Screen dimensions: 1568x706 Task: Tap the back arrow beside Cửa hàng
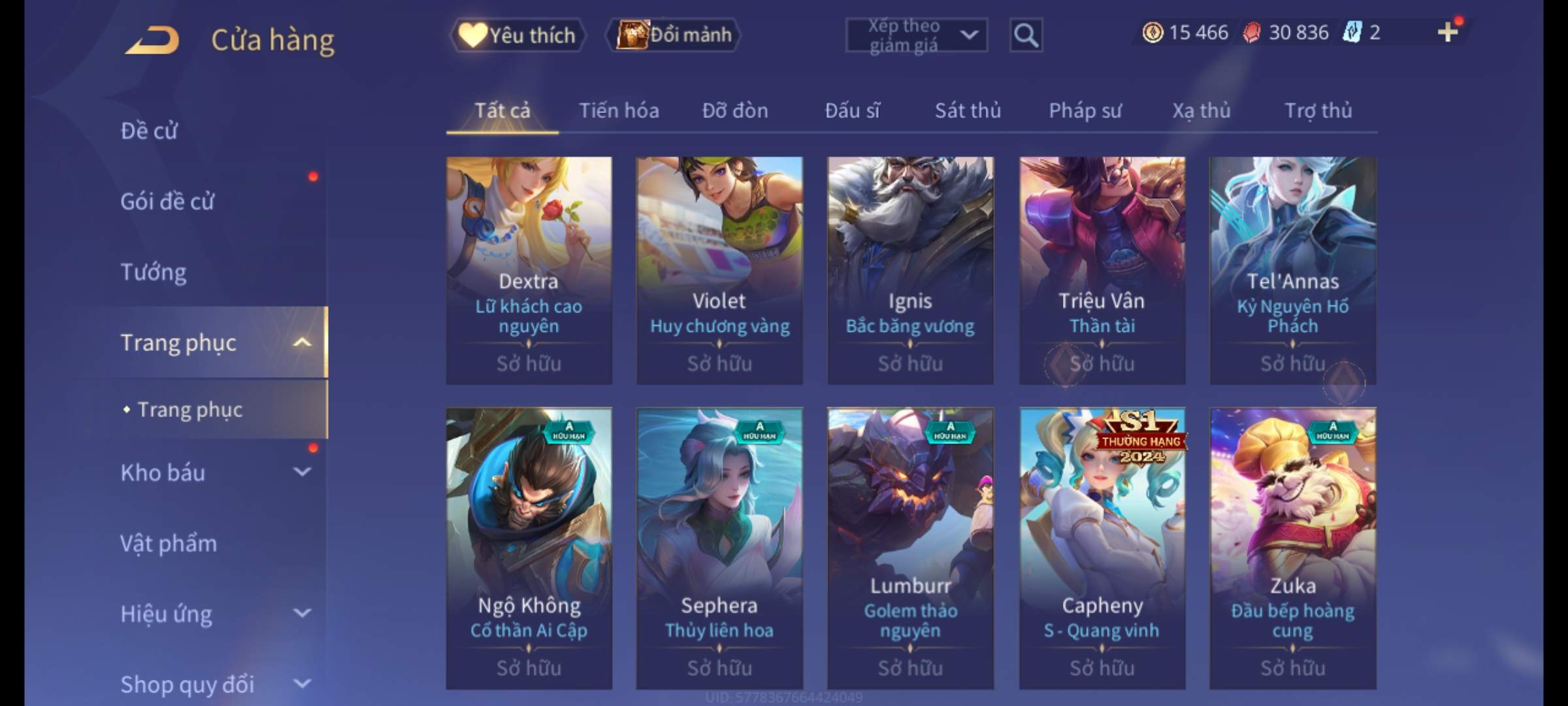click(152, 39)
